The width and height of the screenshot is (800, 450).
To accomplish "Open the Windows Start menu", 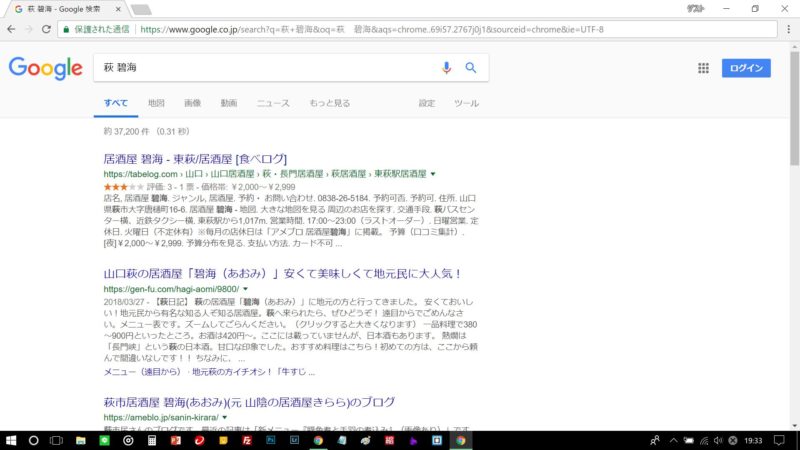I will (x=10, y=440).
